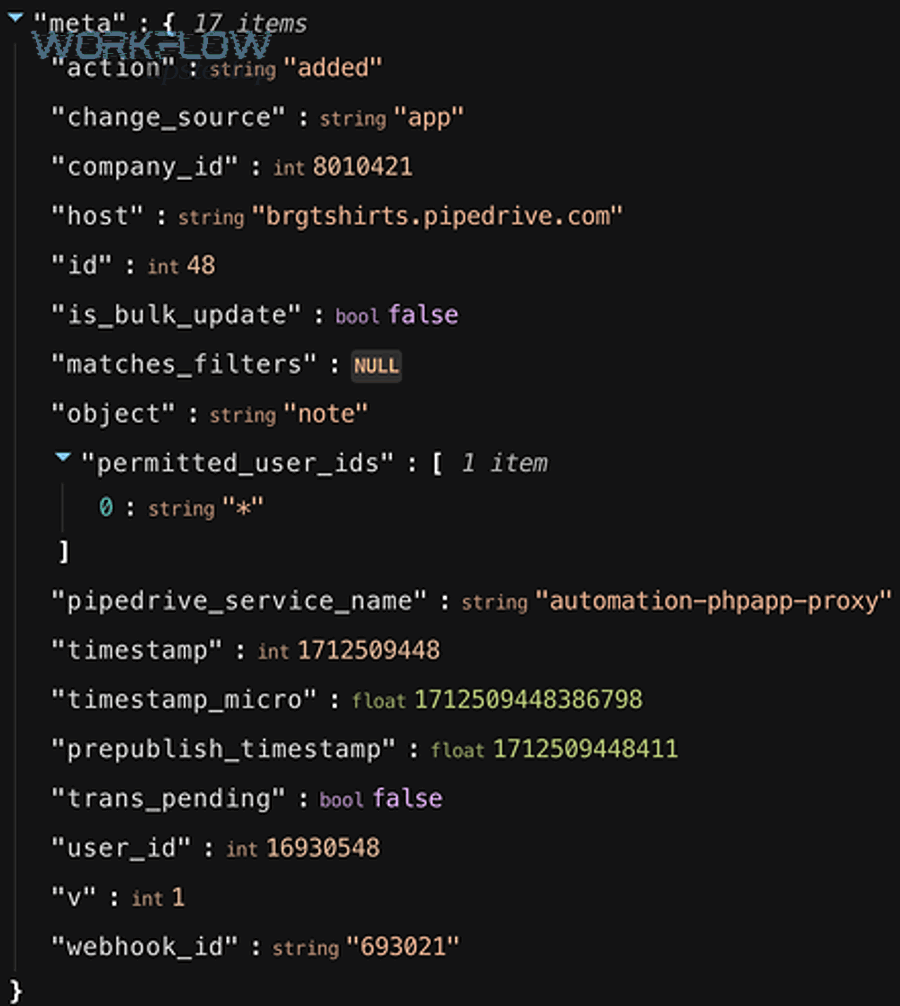The height and width of the screenshot is (1006, 900).
Task: Collapse the "meta" object arrow
Action: [x=15, y=18]
